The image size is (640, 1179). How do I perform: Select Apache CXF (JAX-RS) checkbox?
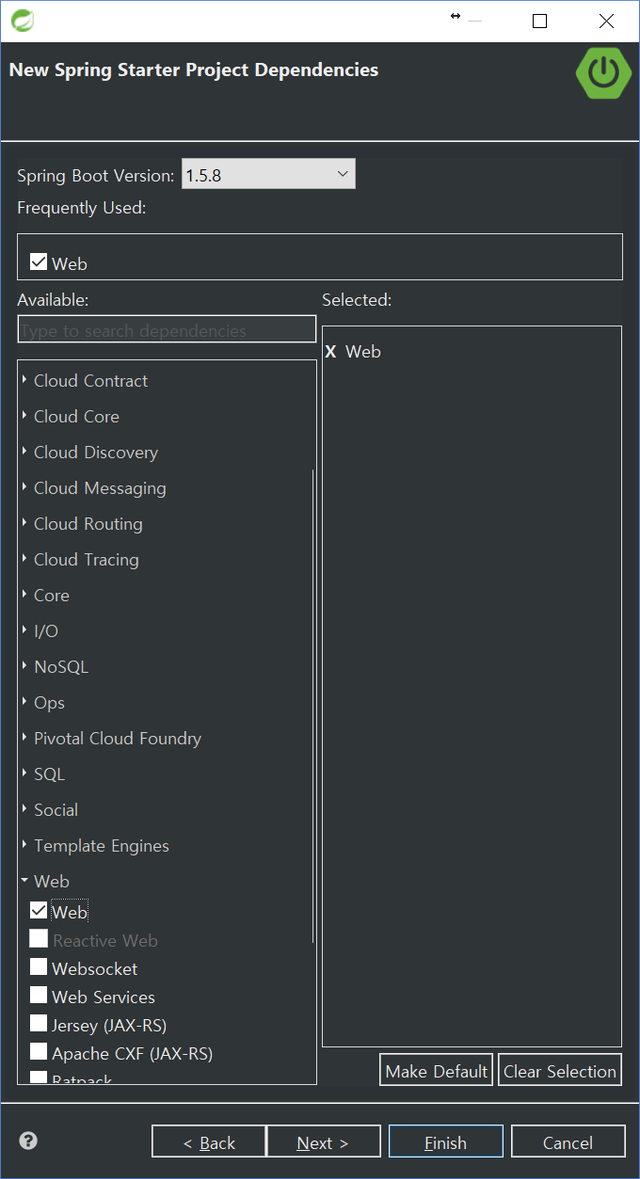click(x=39, y=1052)
